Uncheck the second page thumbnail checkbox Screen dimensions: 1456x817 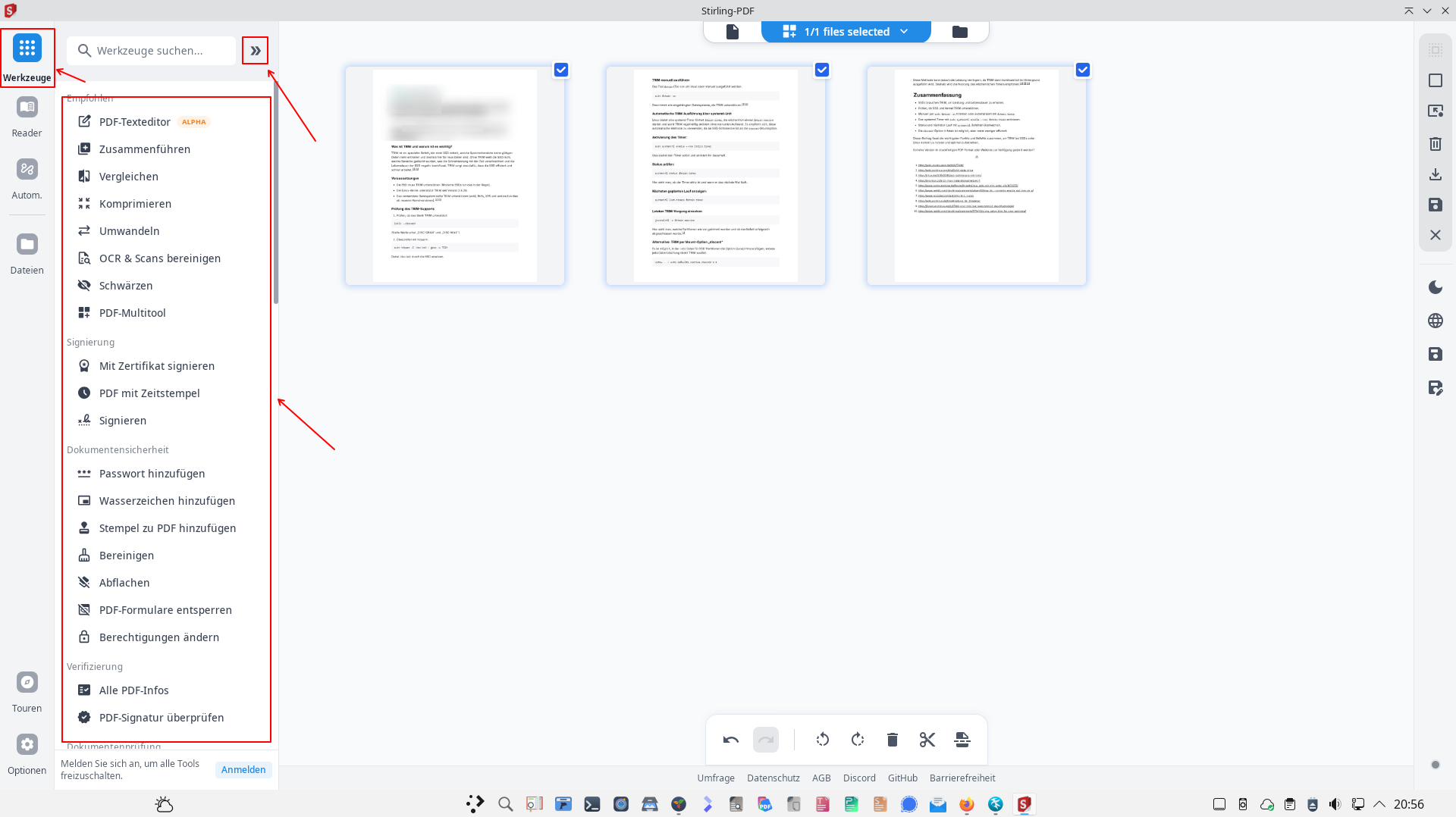coord(822,70)
